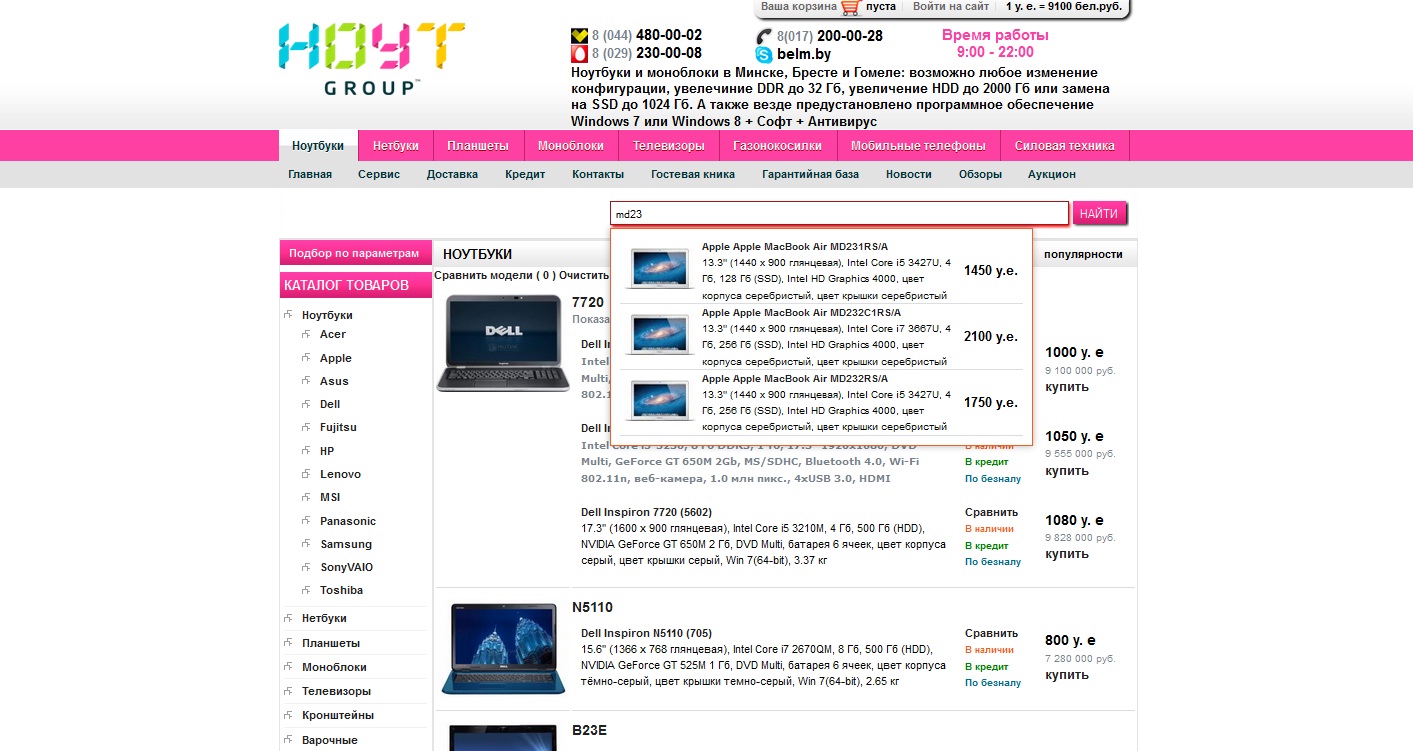Click the НАЙТИ search button
Screen dimensions: 1413x751
point(1099,213)
